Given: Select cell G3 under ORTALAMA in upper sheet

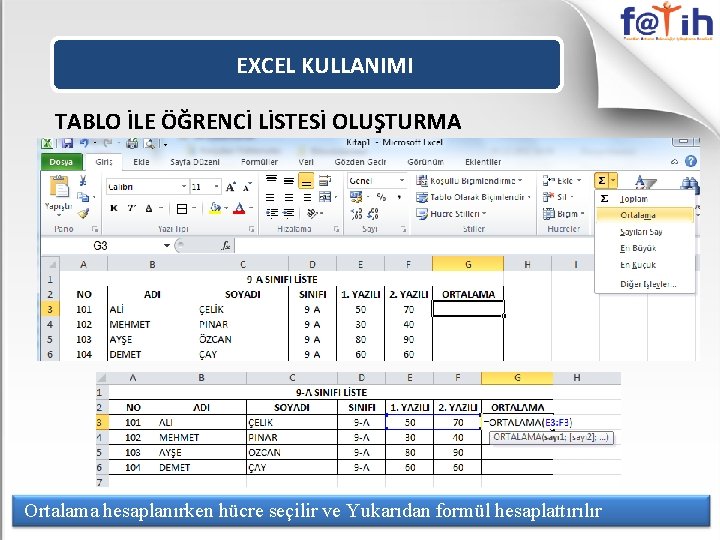Looking at the screenshot, I should tap(468, 309).
